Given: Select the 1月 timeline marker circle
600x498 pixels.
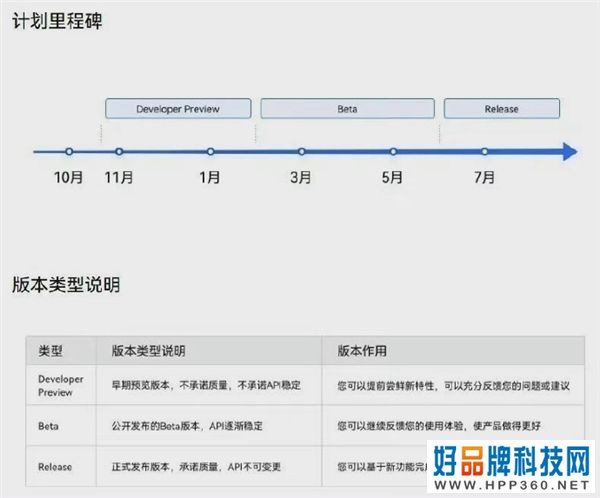Looking at the screenshot, I should [210, 152].
